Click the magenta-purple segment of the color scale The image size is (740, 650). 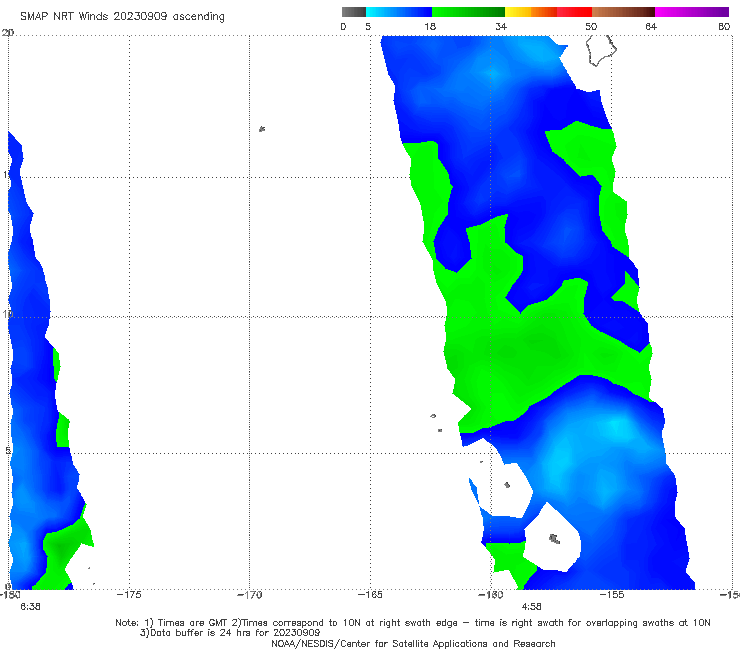tap(692, 12)
